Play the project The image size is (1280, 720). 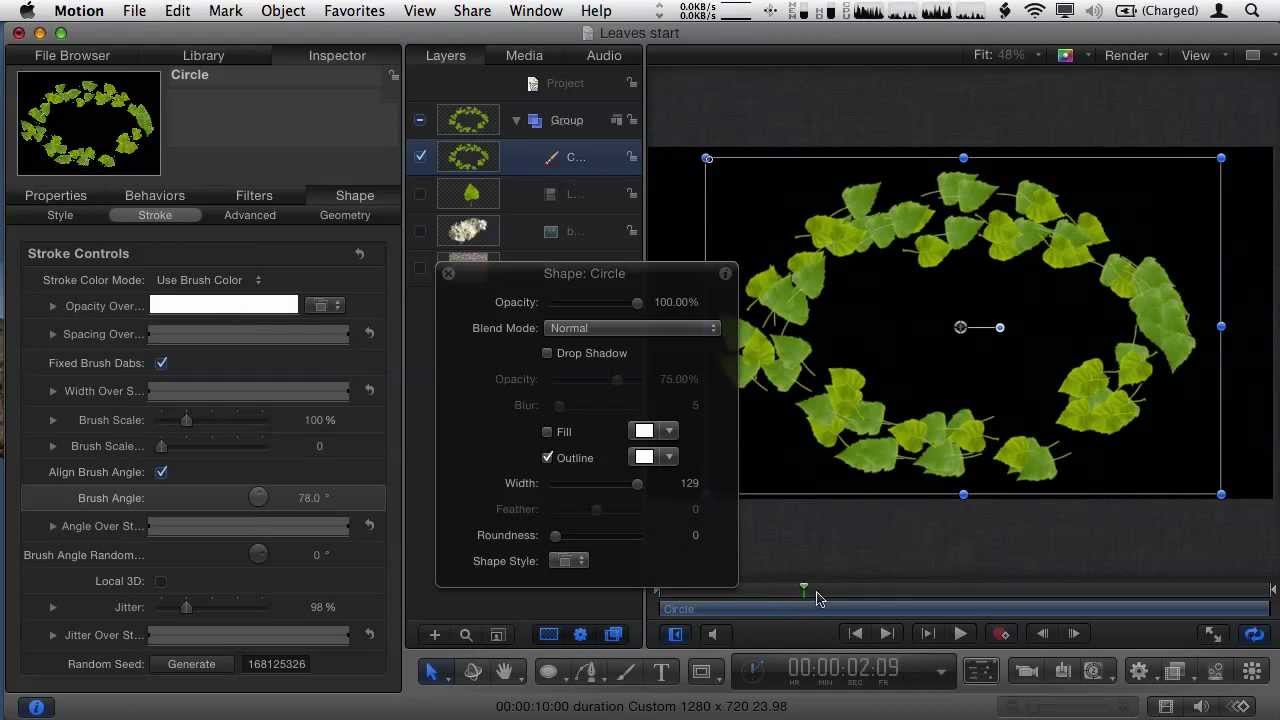(x=960, y=634)
